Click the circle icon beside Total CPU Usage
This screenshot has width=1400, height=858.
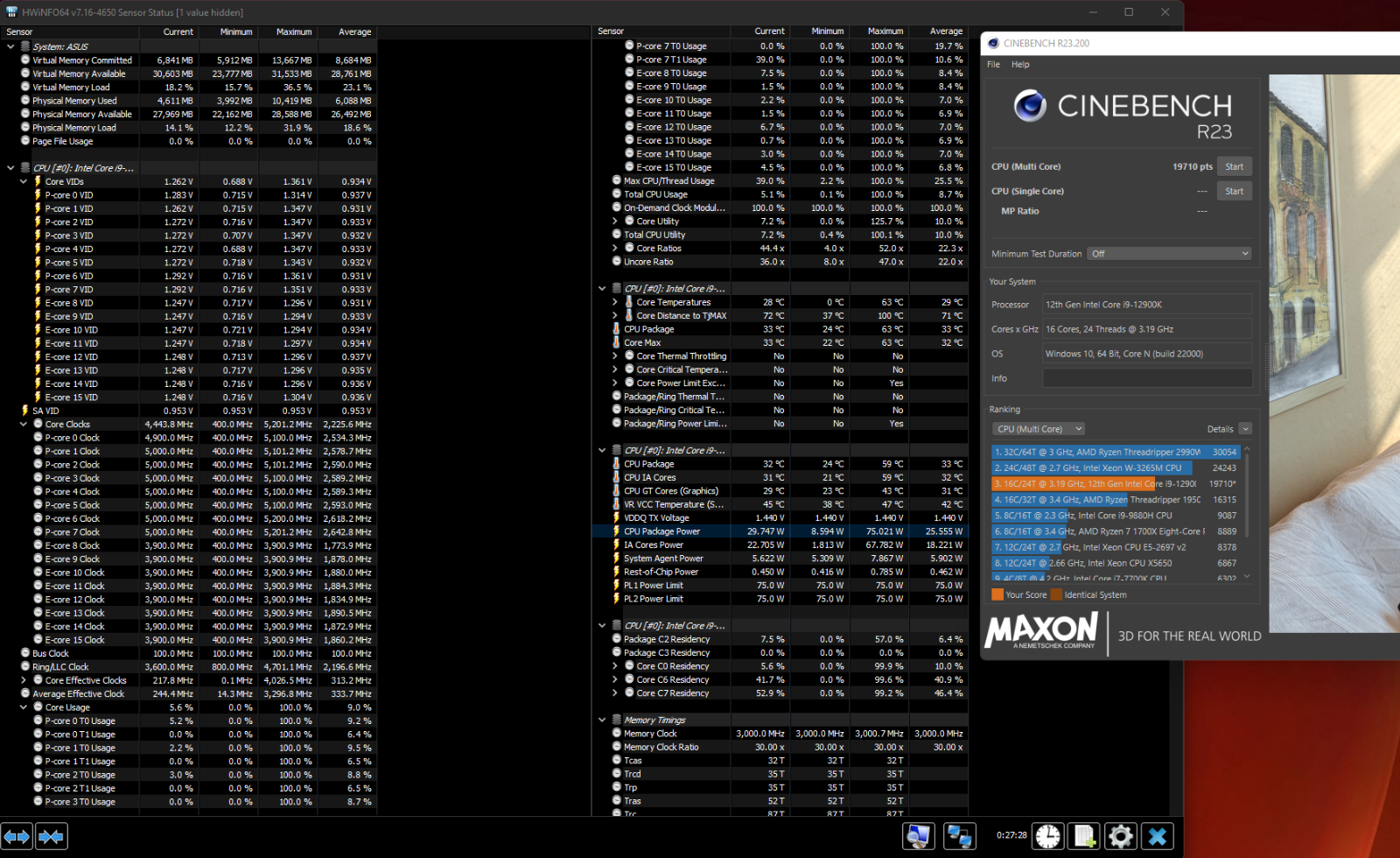coord(616,194)
